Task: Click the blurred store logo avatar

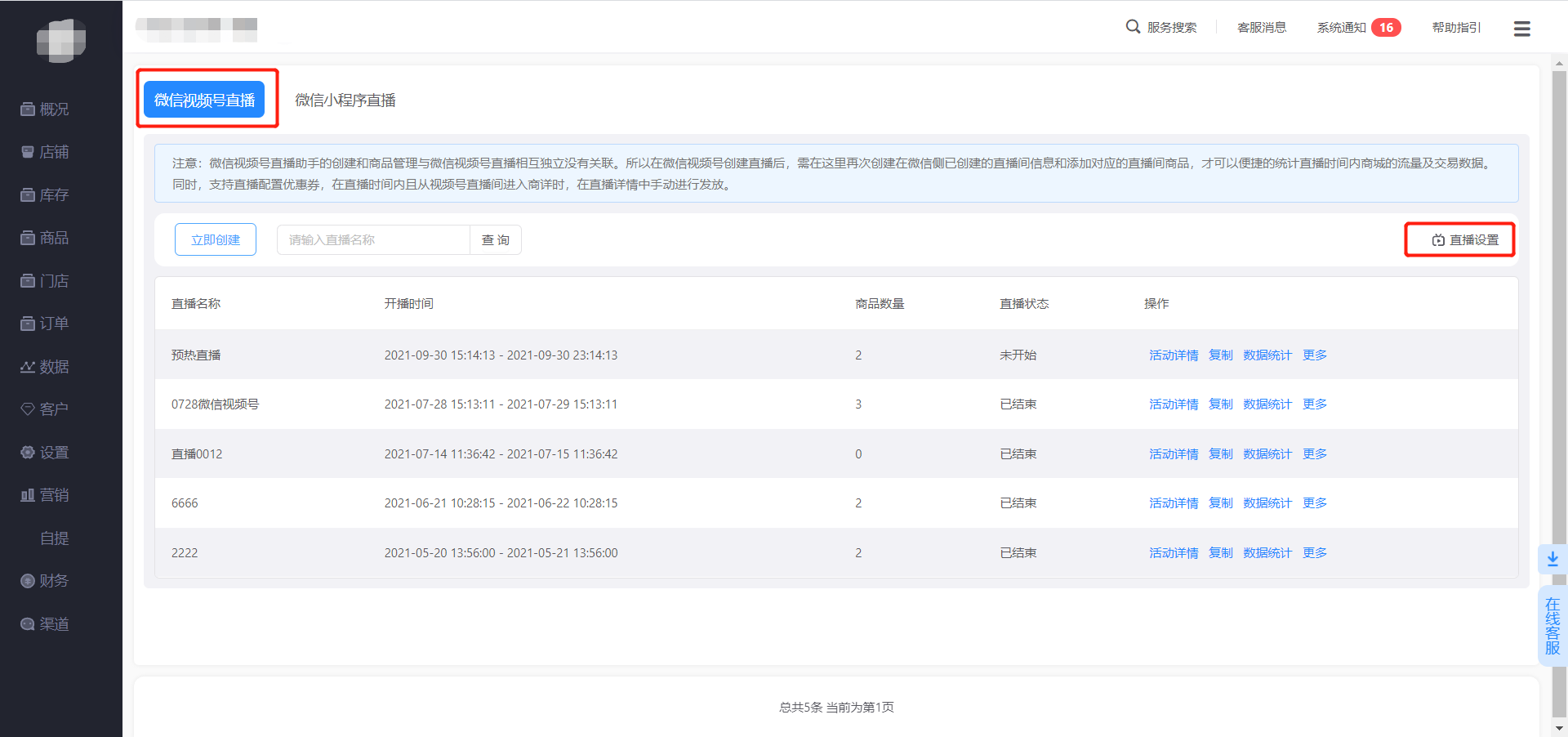Action: pos(61,41)
